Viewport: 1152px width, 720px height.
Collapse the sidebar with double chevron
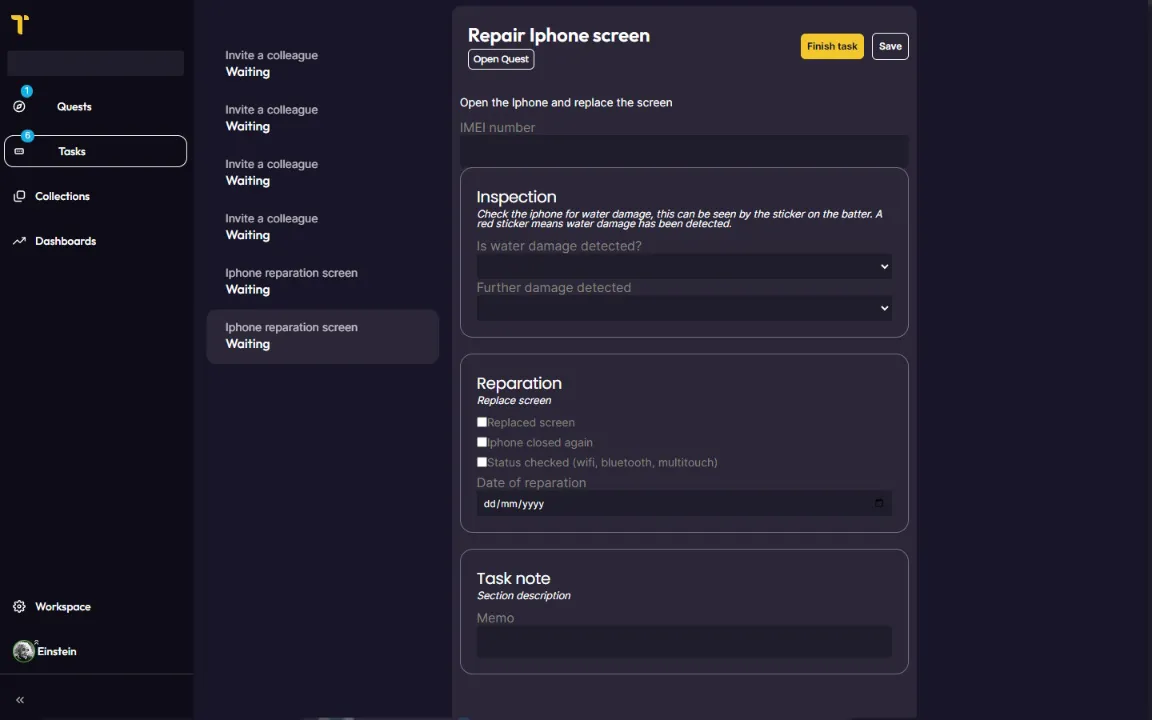click(x=20, y=700)
